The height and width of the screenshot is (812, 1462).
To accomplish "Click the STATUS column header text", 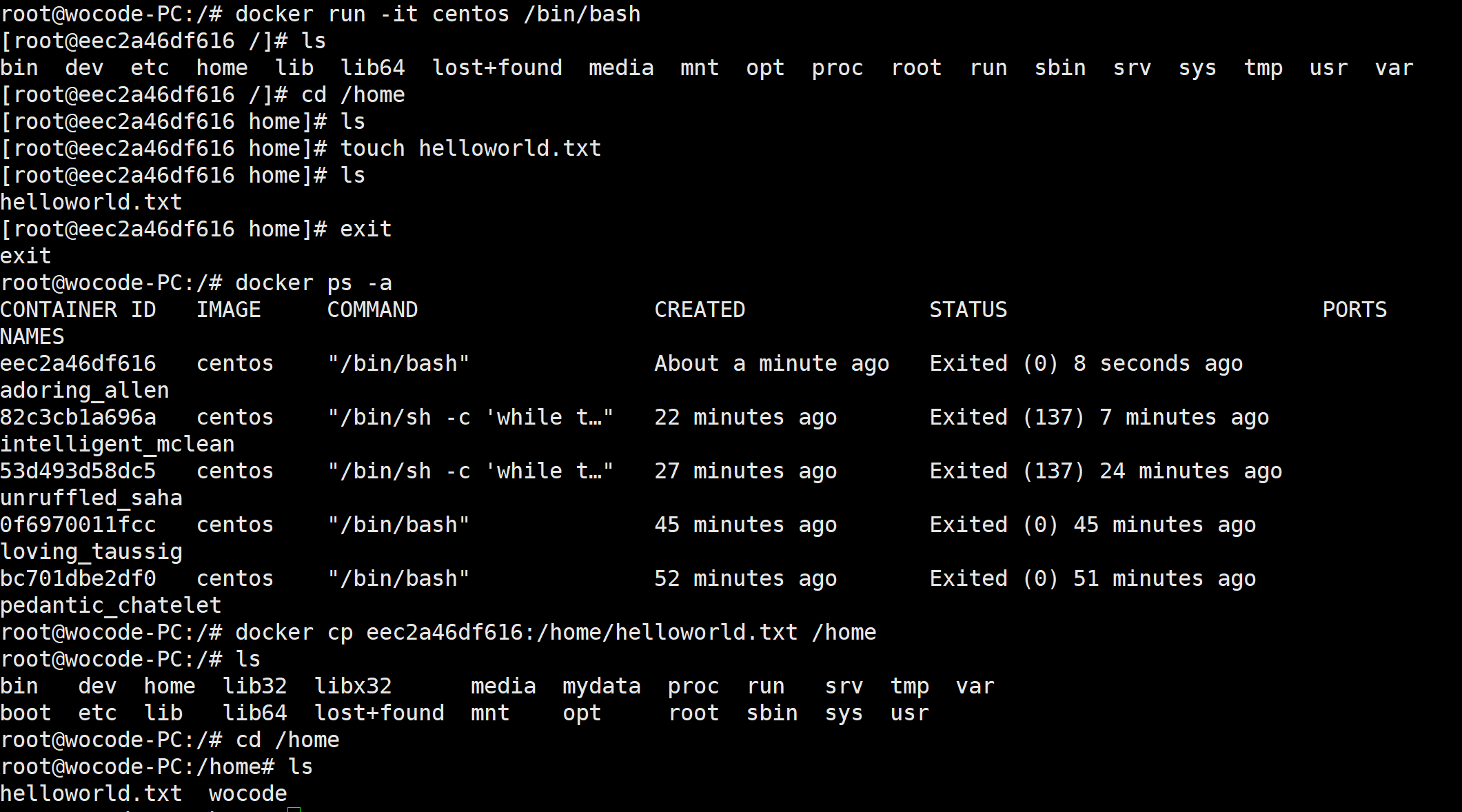I will 968,310.
